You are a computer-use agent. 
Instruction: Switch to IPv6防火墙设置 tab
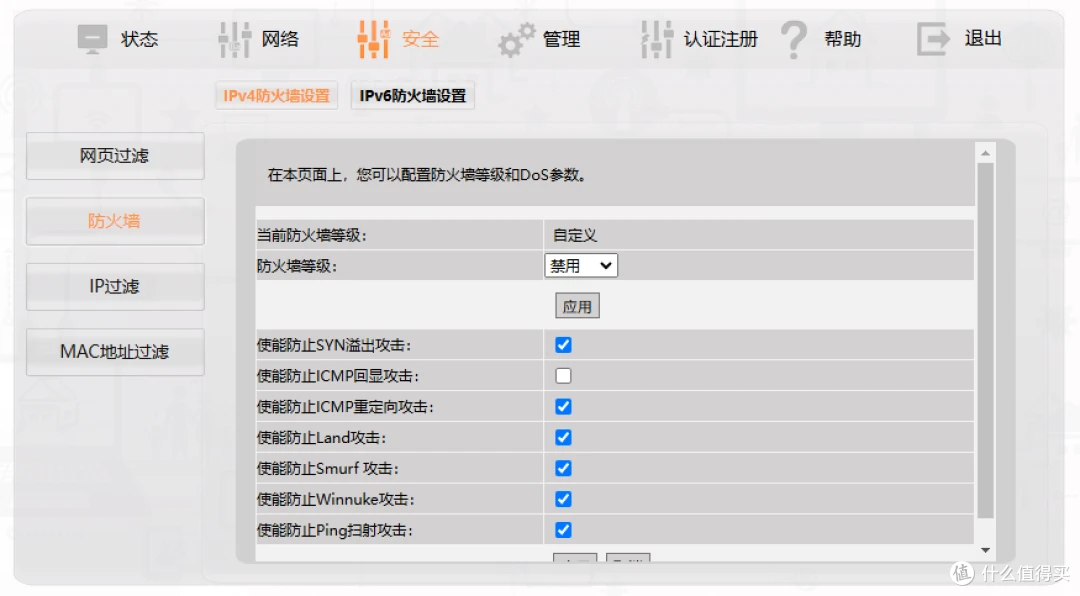[x=413, y=96]
